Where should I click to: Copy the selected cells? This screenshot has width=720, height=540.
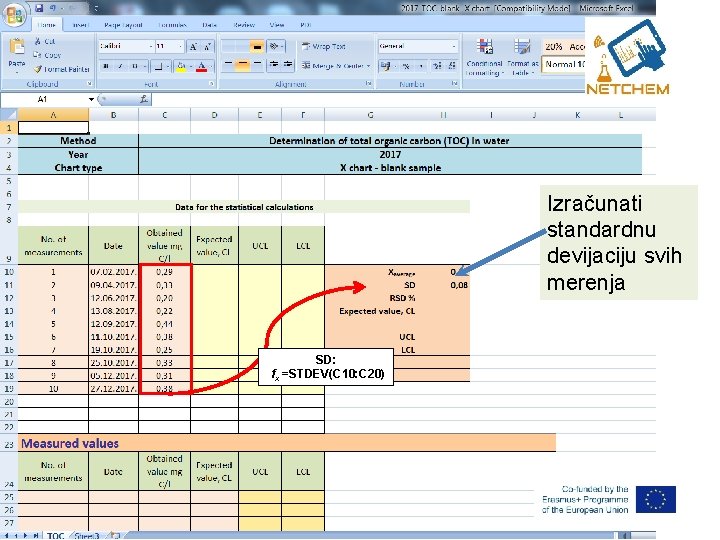click(x=47, y=55)
